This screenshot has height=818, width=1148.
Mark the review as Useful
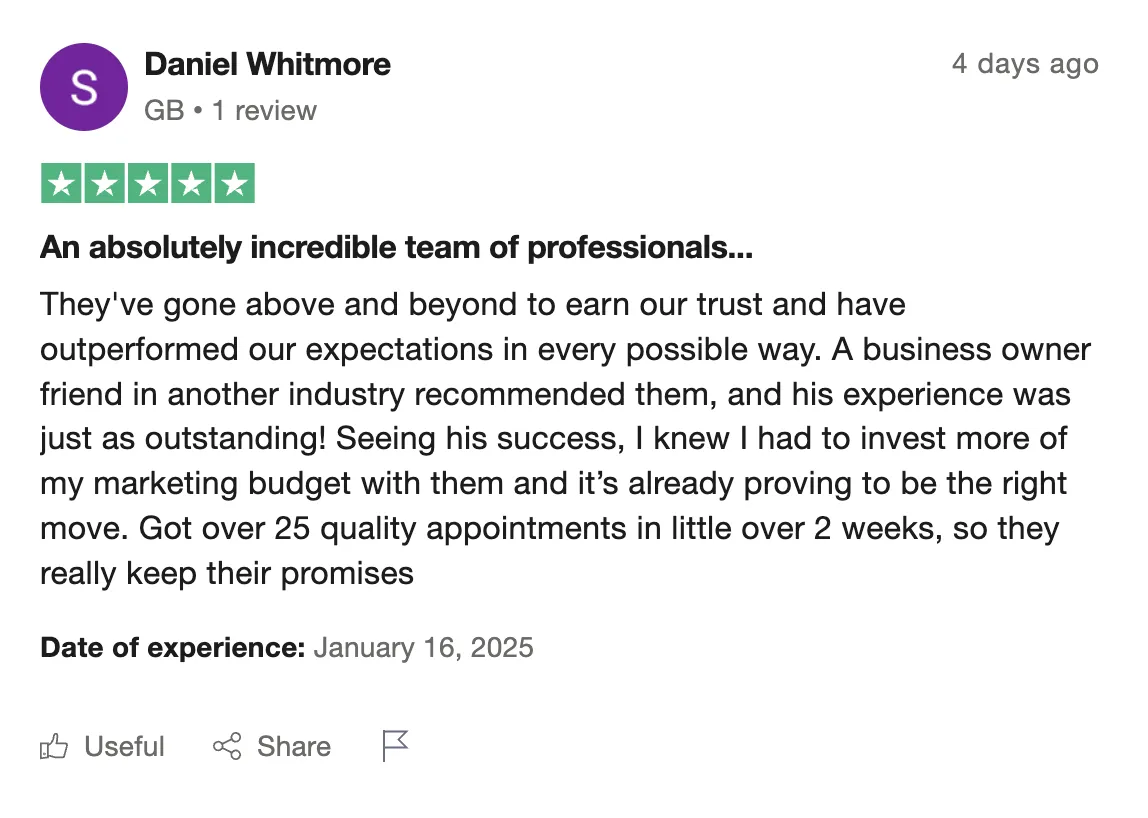click(x=124, y=746)
